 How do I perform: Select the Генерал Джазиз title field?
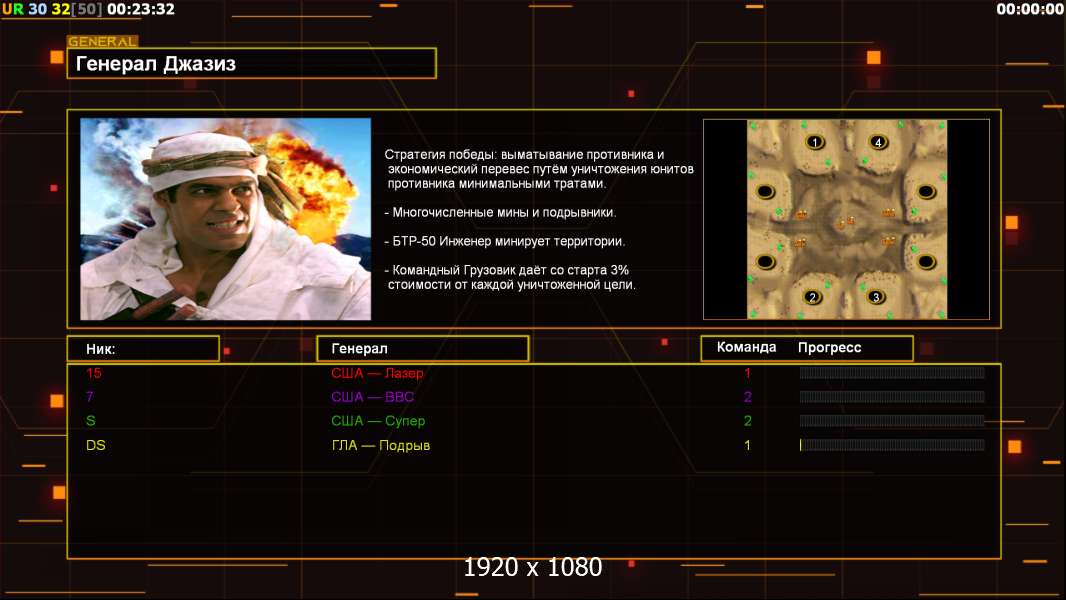(x=252, y=63)
